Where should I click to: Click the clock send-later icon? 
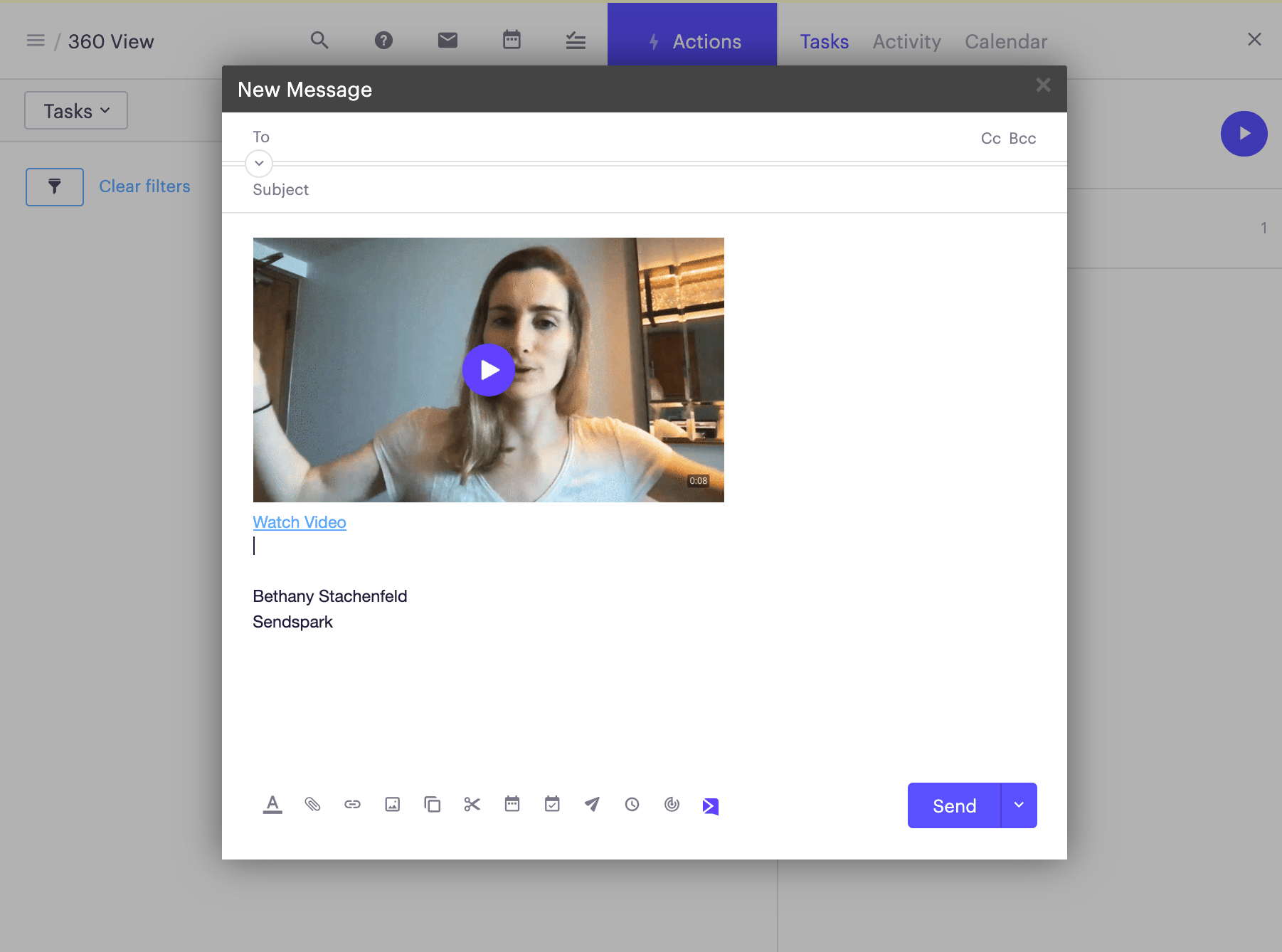[x=632, y=805]
